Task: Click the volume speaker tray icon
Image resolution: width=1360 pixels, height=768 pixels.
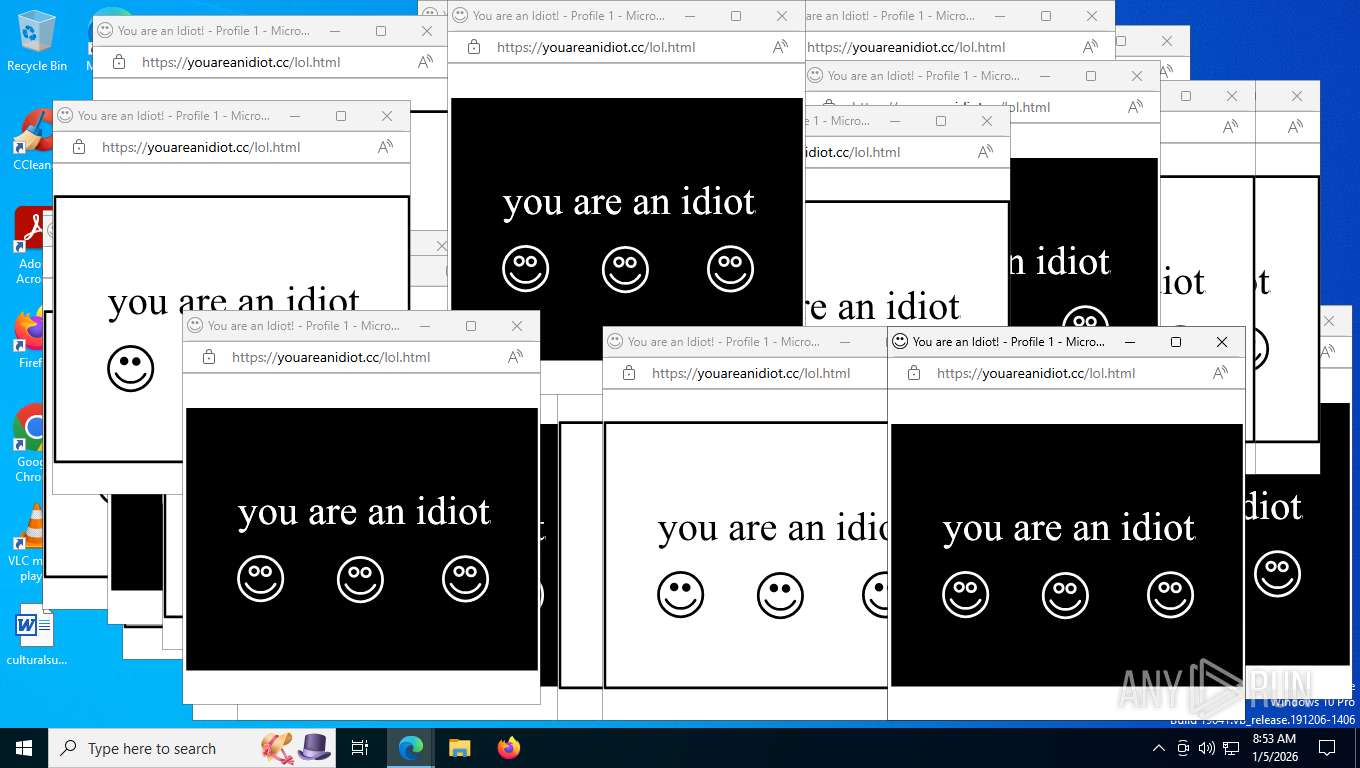Action: [x=1207, y=748]
